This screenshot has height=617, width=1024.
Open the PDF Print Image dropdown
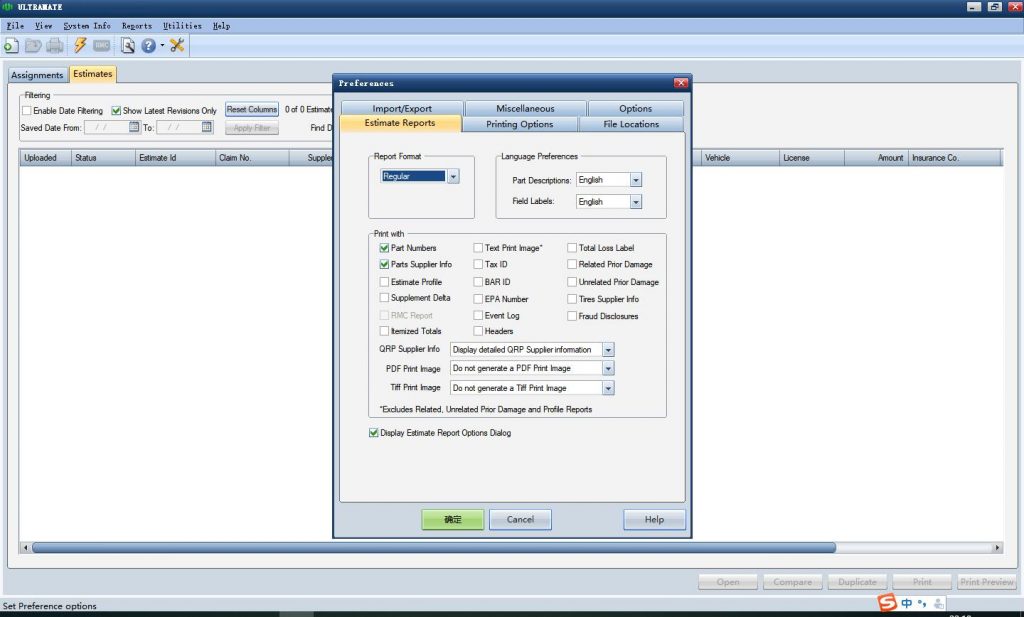(607, 369)
